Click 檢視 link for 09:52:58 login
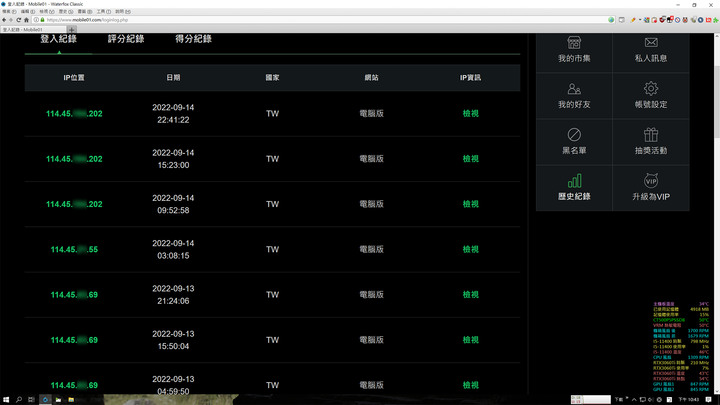The height and width of the screenshot is (405, 720). pyautogui.click(x=471, y=204)
